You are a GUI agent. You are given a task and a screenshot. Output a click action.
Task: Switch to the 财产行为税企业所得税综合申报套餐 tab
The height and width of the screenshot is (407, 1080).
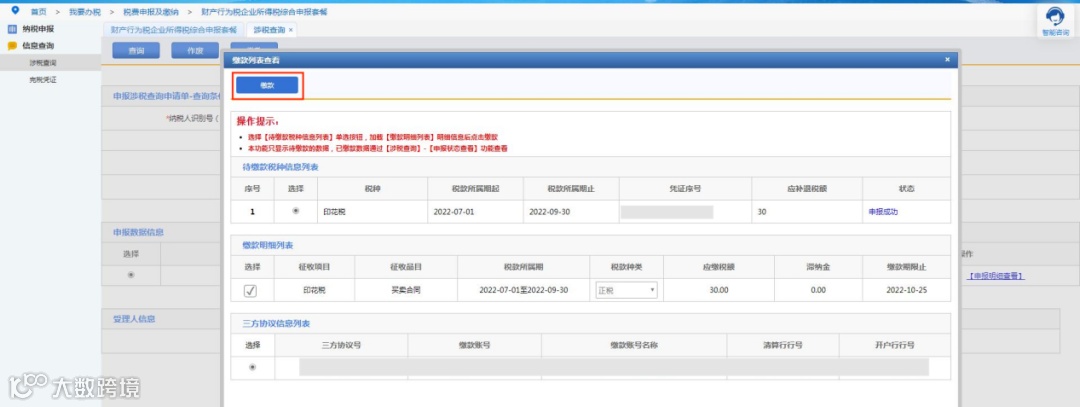pos(173,30)
